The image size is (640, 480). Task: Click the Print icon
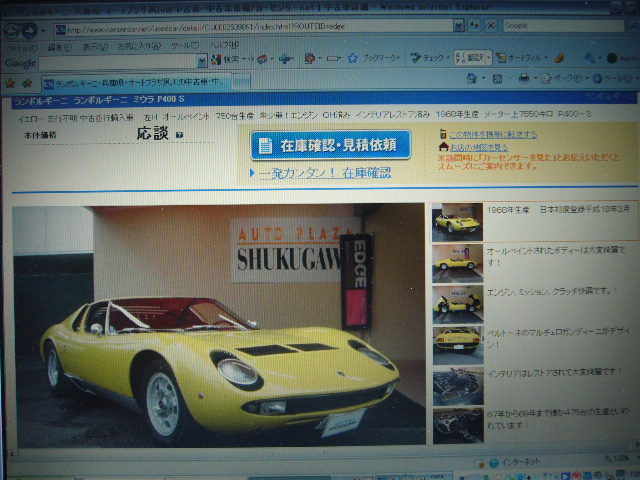pos(524,78)
